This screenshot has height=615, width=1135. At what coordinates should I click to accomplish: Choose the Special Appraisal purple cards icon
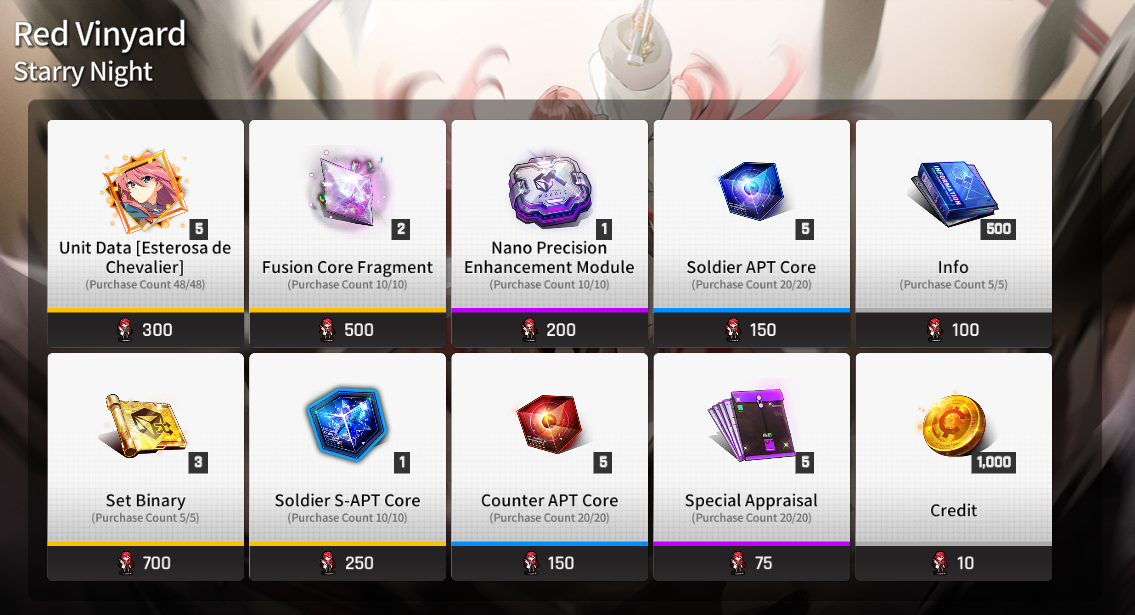750,425
